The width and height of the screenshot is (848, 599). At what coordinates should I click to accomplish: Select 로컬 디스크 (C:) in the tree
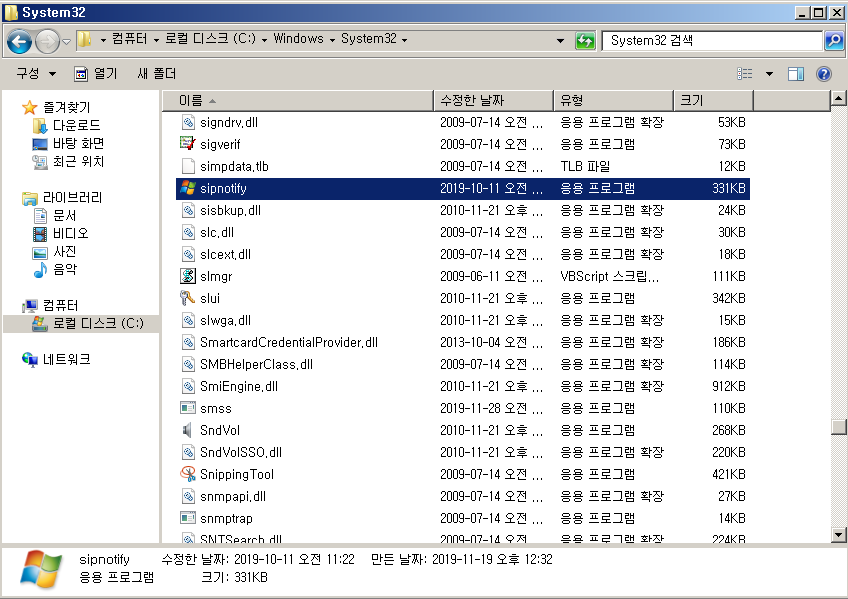coord(98,323)
